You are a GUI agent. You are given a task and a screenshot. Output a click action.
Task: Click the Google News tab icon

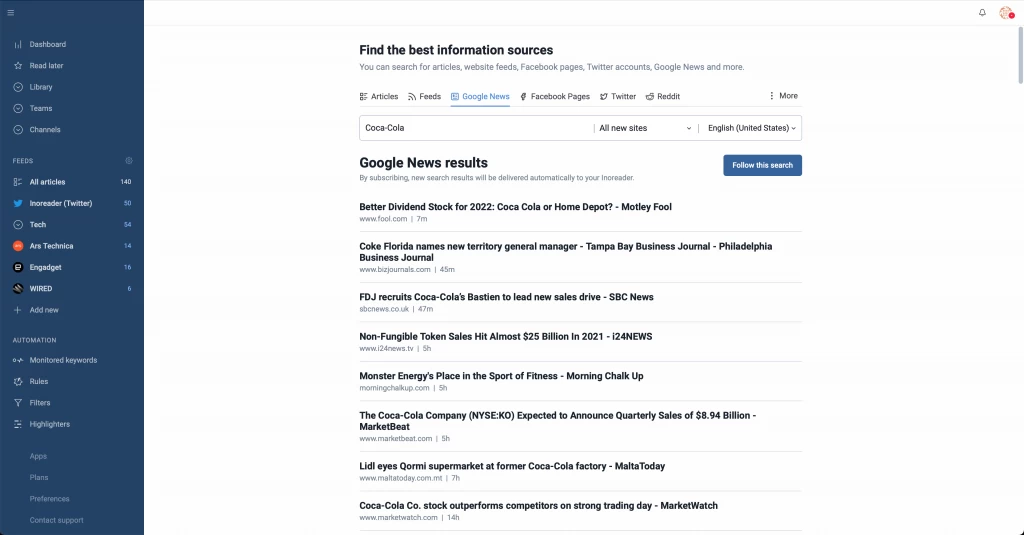[455, 97]
